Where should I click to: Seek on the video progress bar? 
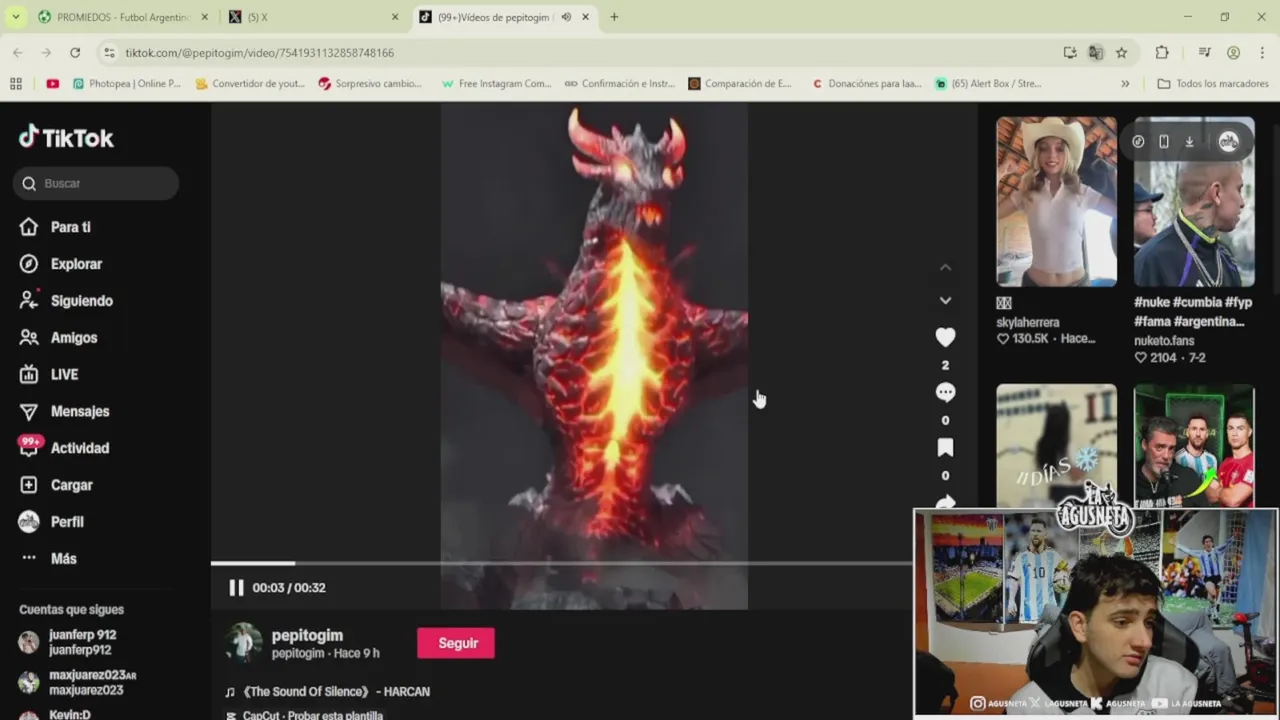click(561, 564)
